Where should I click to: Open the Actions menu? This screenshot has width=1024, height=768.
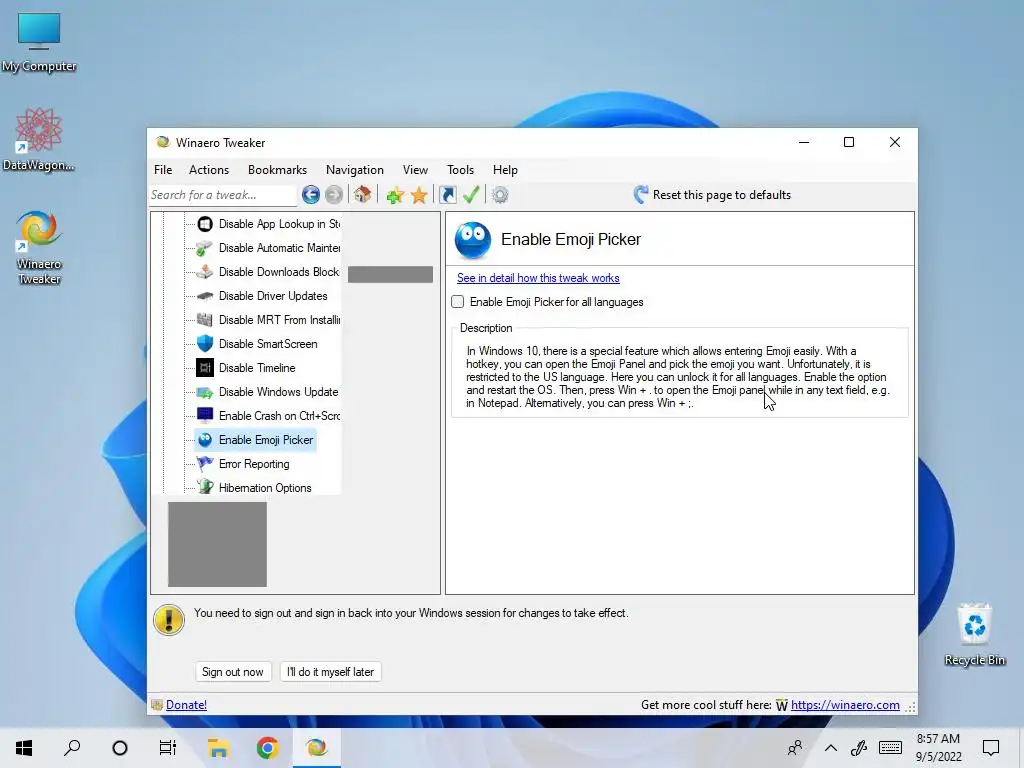click(x=209, y=170)
